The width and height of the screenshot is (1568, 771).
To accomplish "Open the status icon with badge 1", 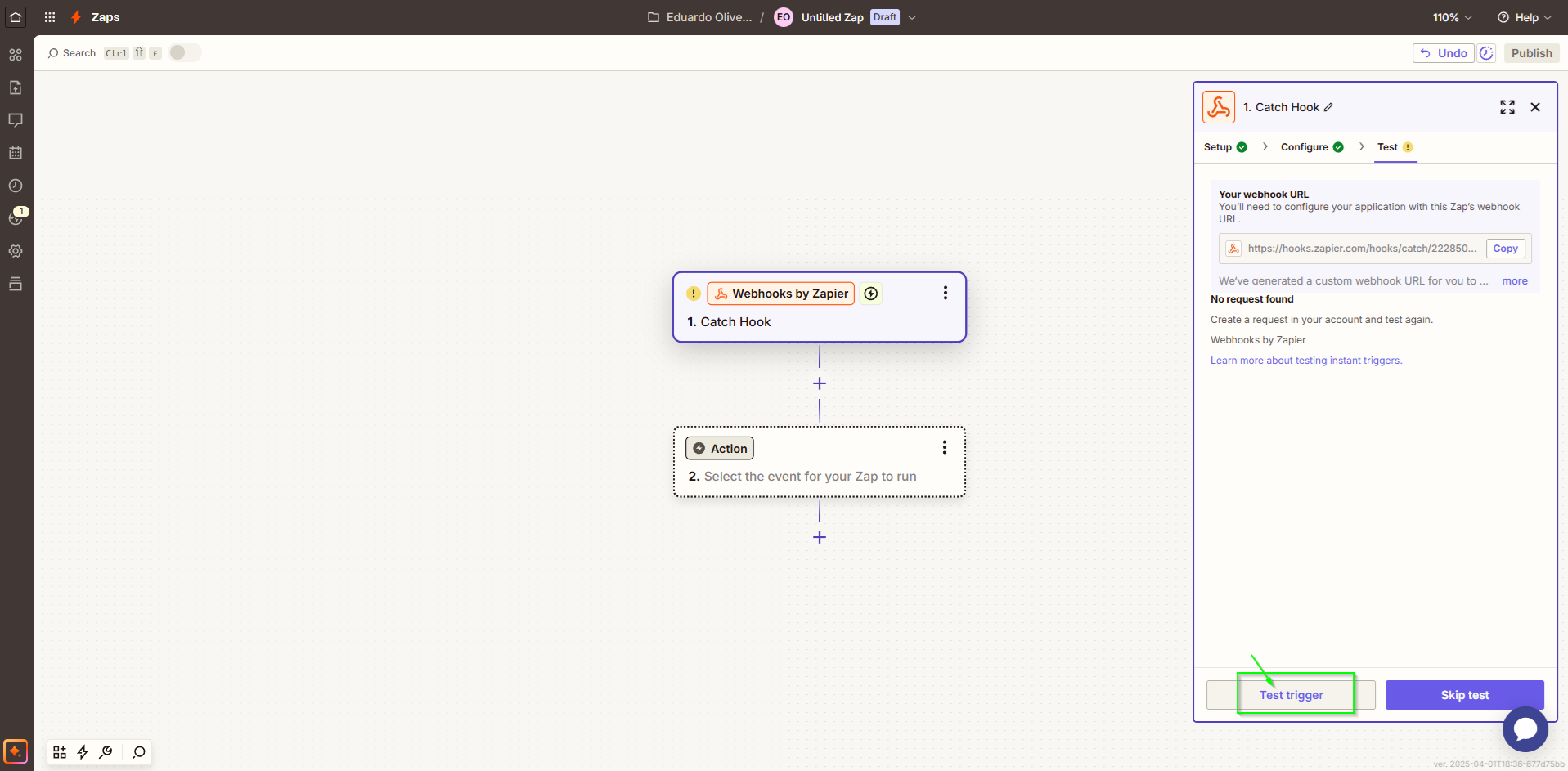I will point(16,217).
